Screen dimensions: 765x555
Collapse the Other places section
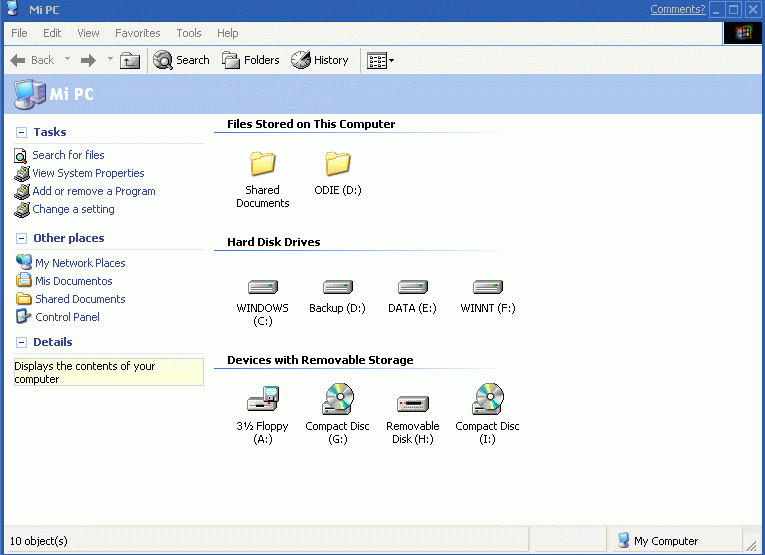[x=21, y=238]
